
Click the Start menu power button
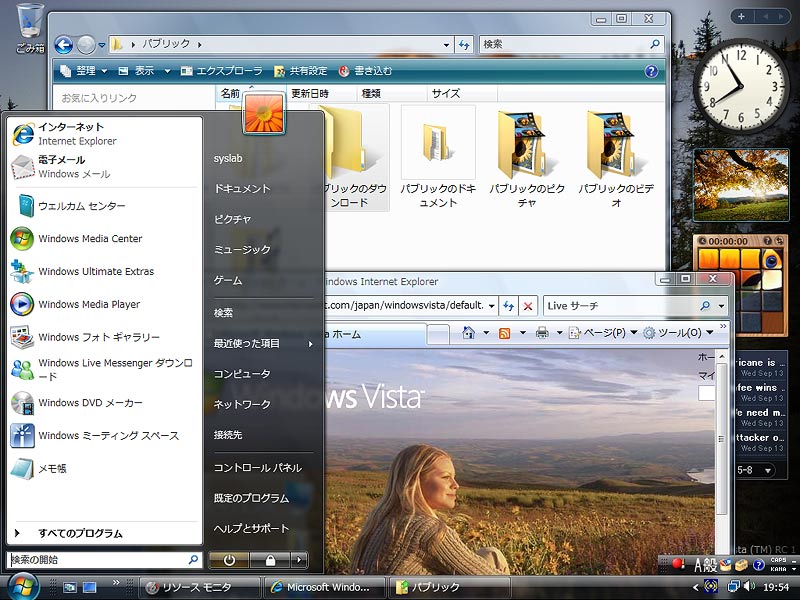click(229, 560)
